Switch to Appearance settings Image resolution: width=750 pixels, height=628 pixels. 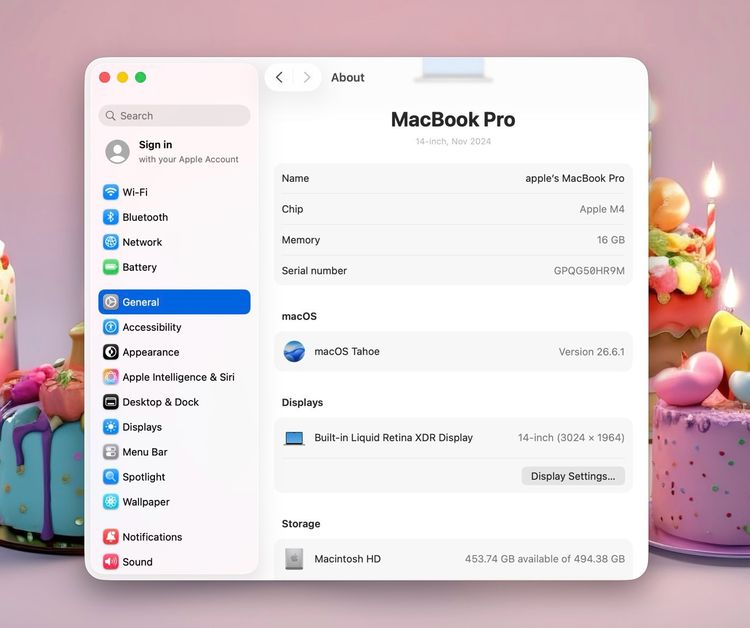click(x=175, y=352)
